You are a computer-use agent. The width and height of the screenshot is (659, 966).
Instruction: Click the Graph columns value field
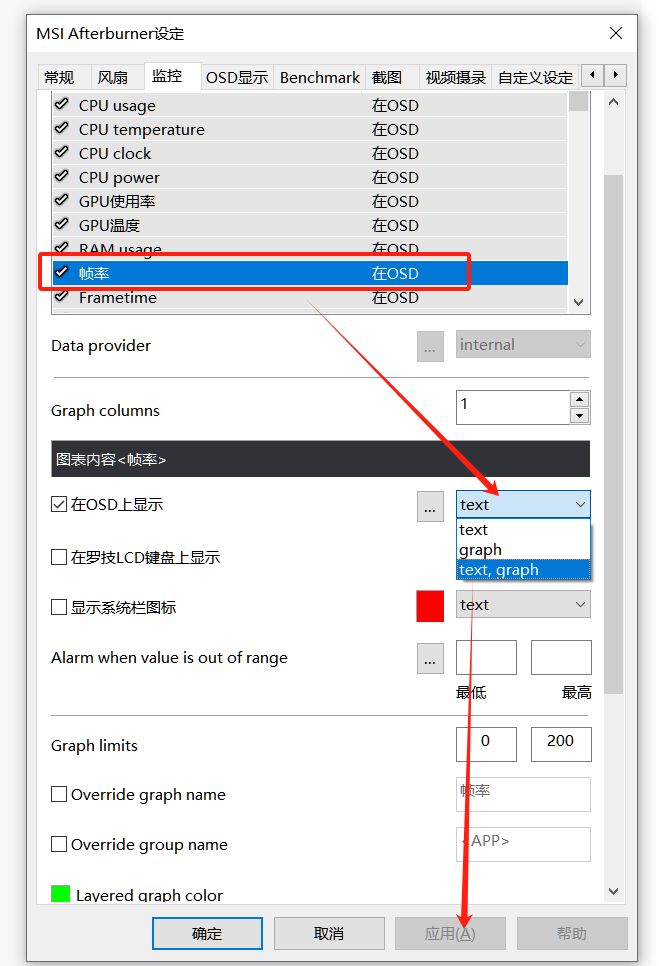[x=513, y=407]
